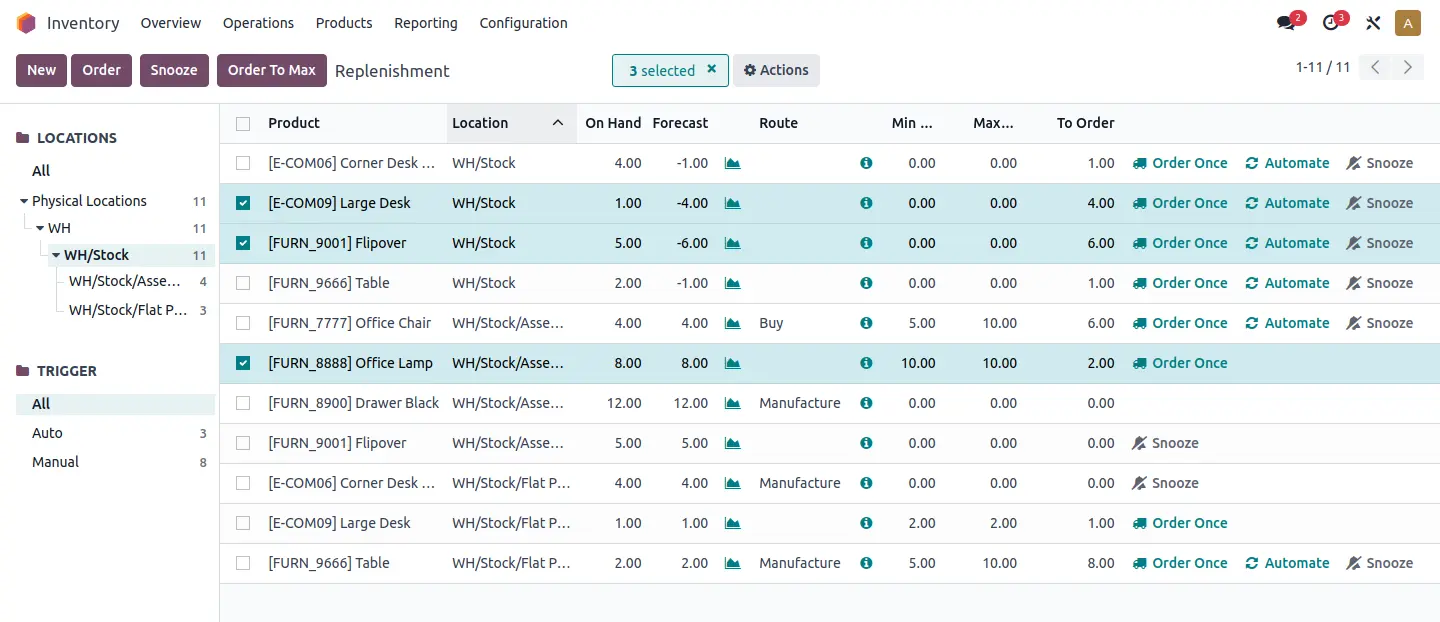Click the debug tools wrench icon

[1373, 23]
